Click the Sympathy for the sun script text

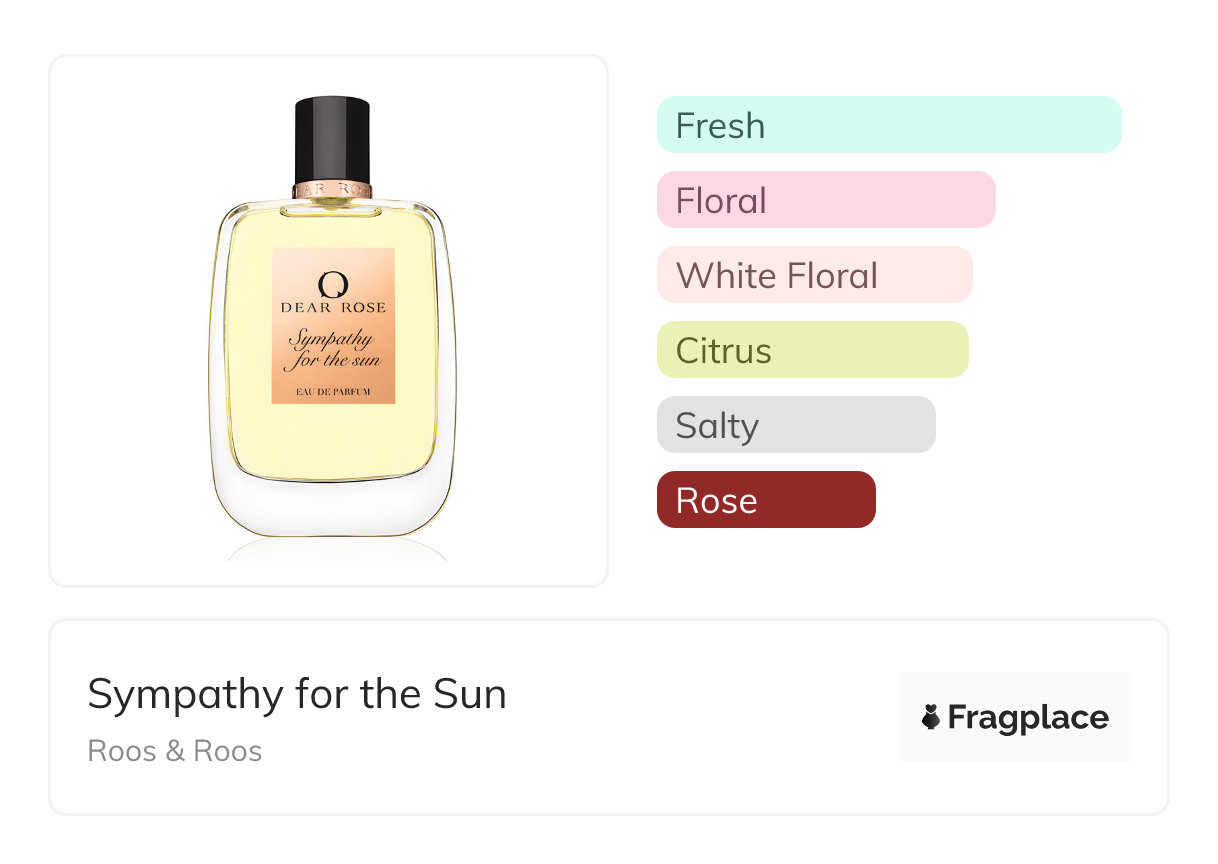pyautogui.click(x=333, y=349)
